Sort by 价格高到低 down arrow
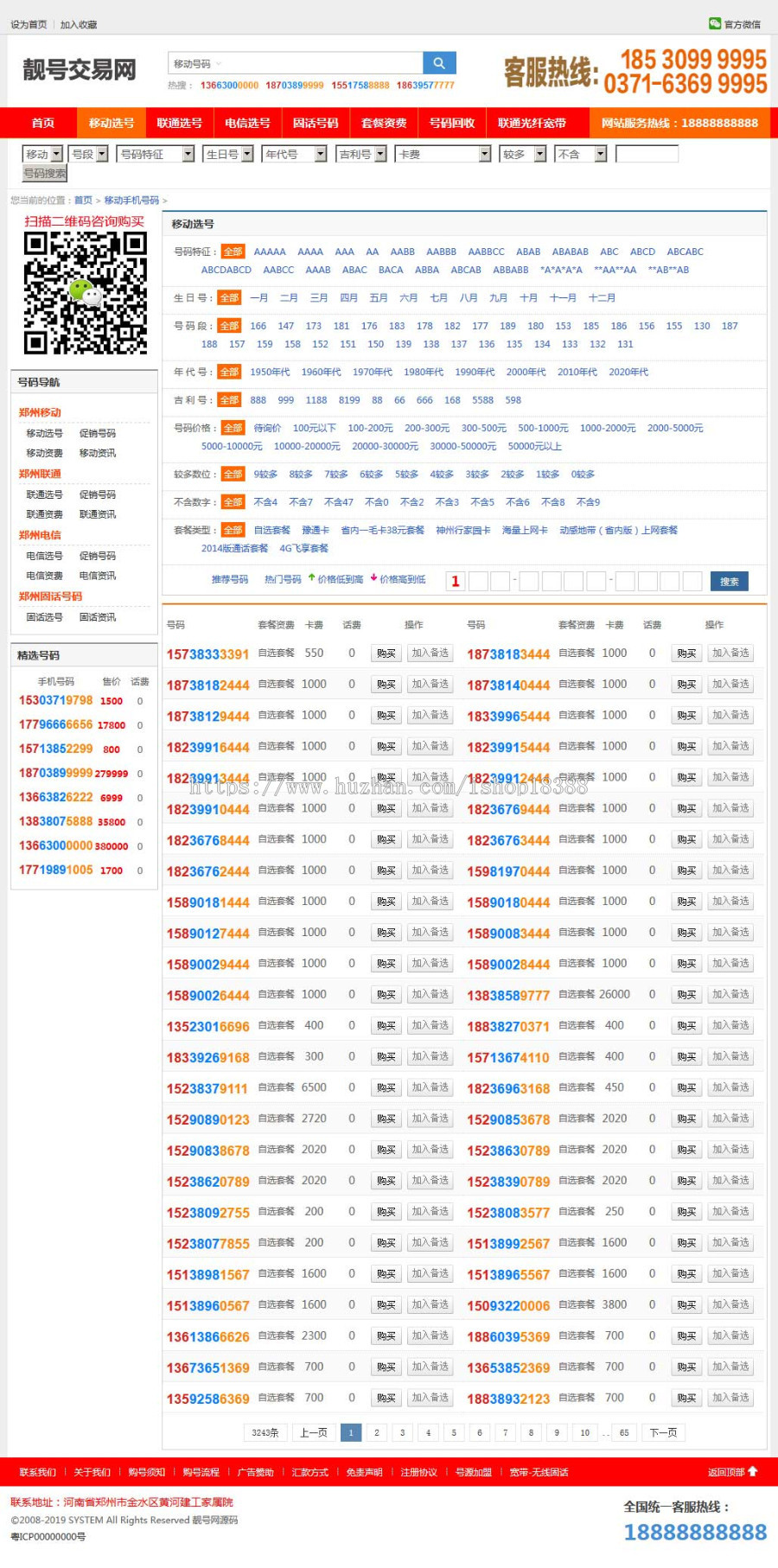This screenshot has width=778, height=1568. coord(398,579)
